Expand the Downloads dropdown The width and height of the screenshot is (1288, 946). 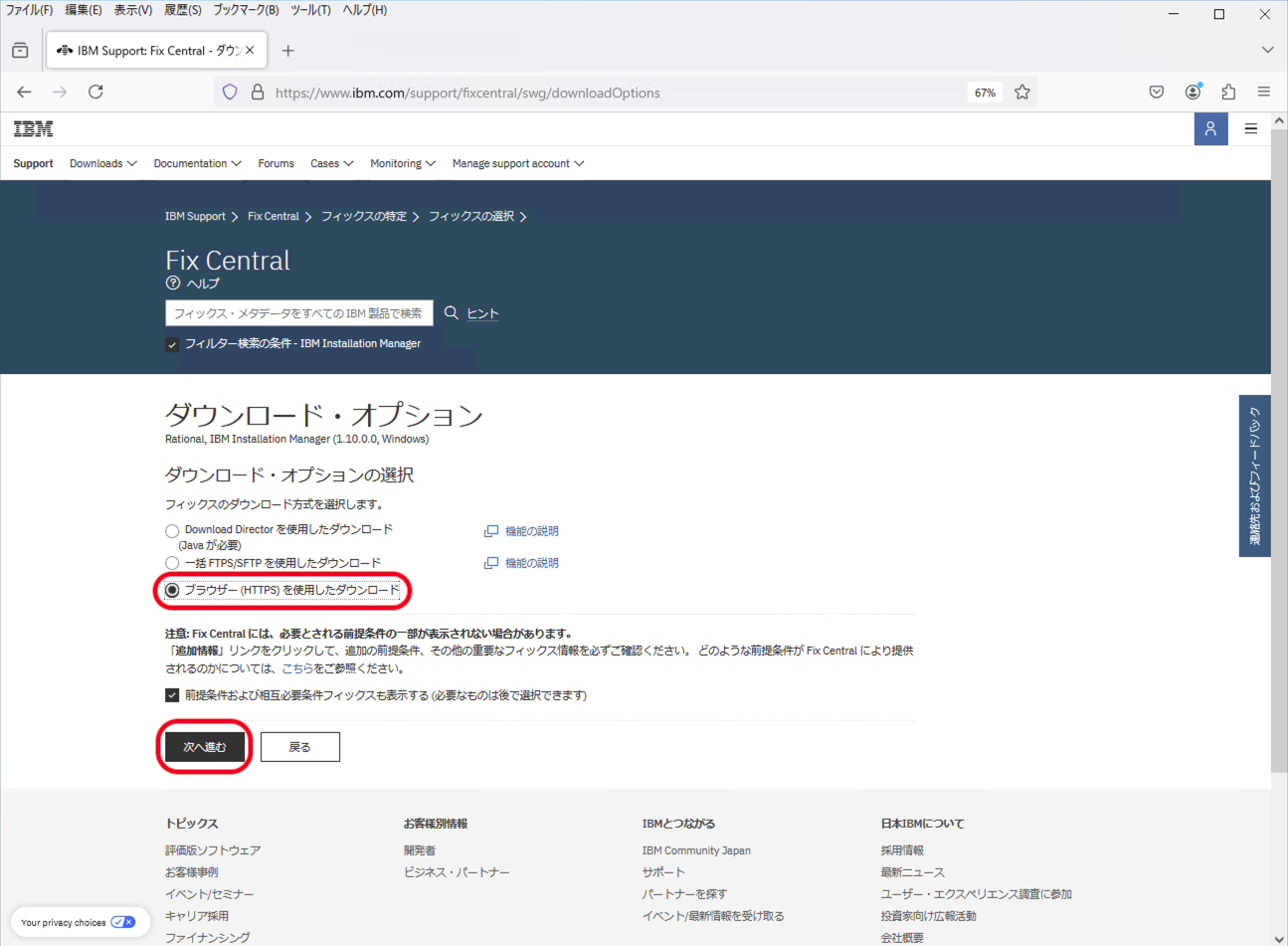(x=103, y=163)
